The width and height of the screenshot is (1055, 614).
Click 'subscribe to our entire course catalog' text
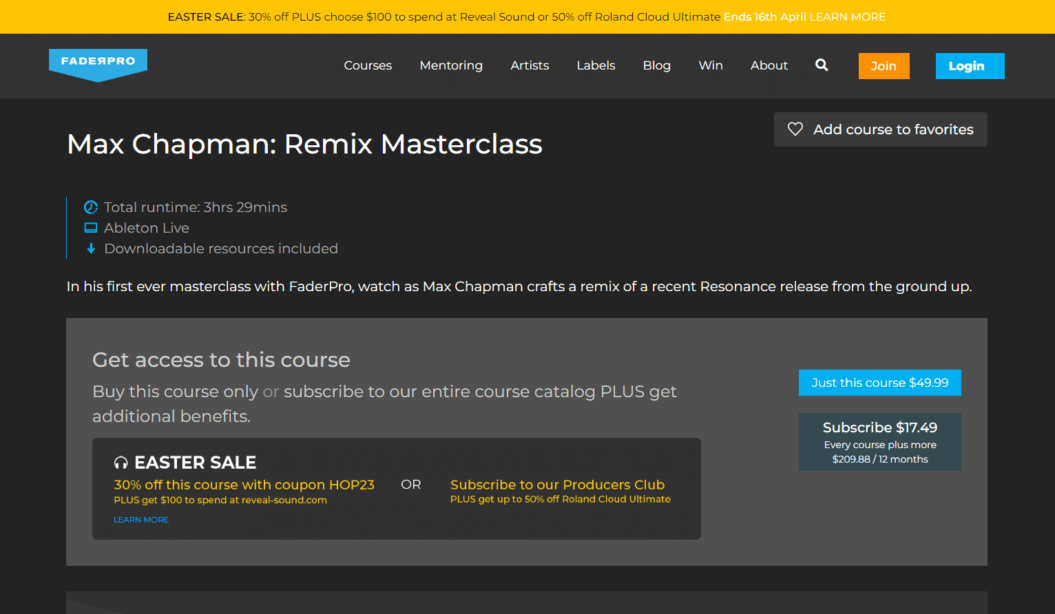point(440,391)
